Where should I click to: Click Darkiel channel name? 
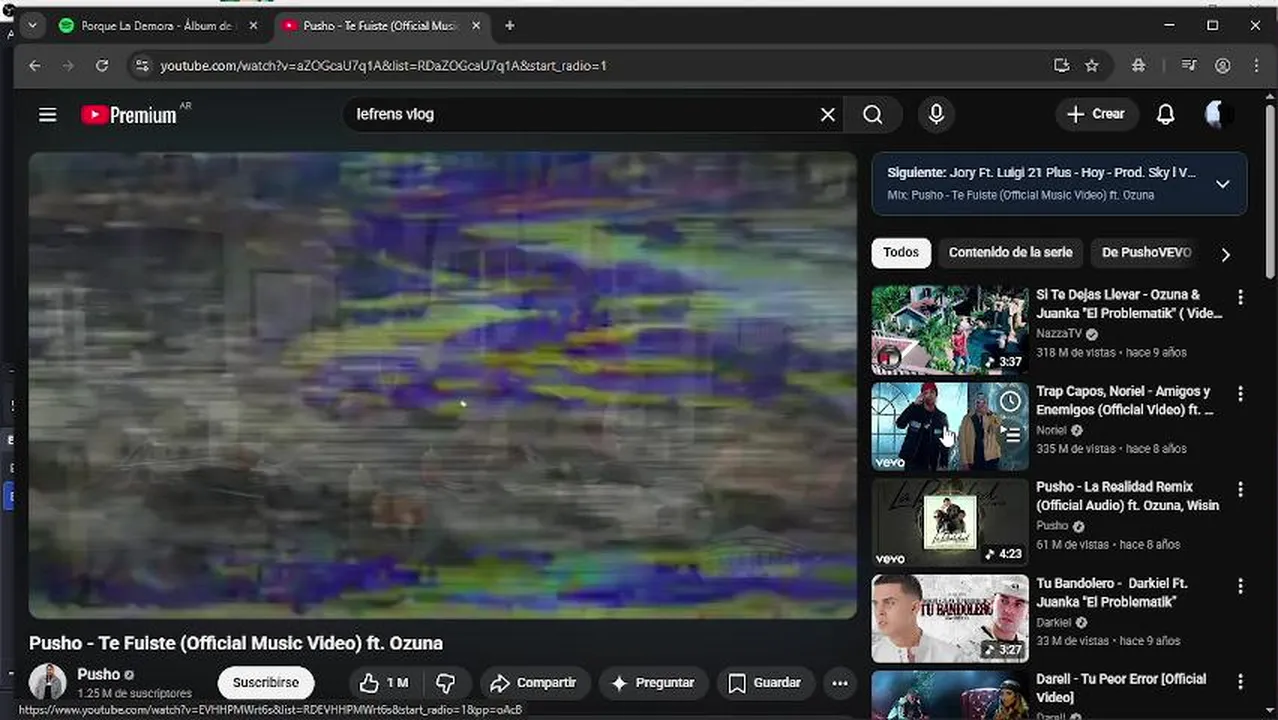1055,622
